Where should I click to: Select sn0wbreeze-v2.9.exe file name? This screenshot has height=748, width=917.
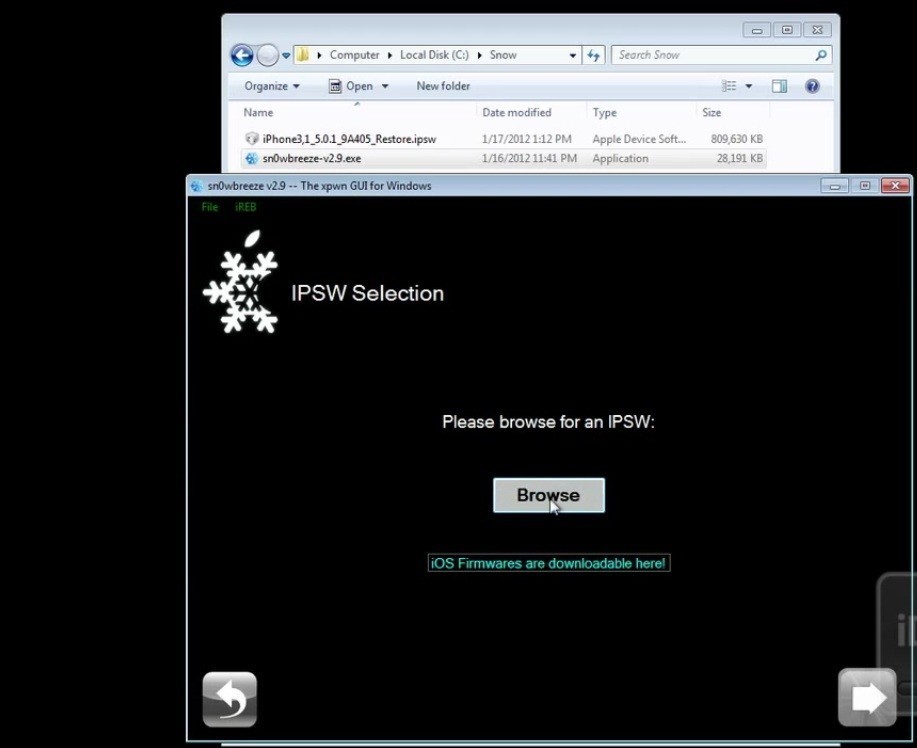pos(312,158)
